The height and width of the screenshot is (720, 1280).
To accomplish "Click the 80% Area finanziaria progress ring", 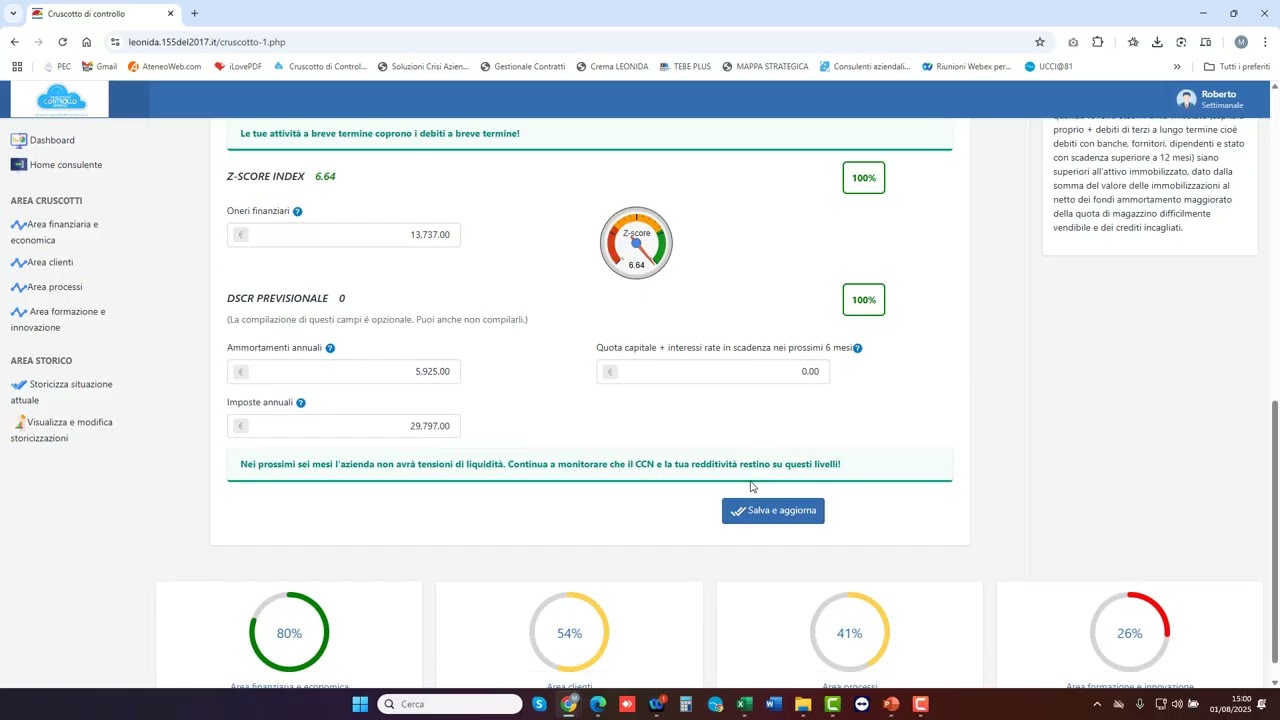I will (x=289, y=633).
